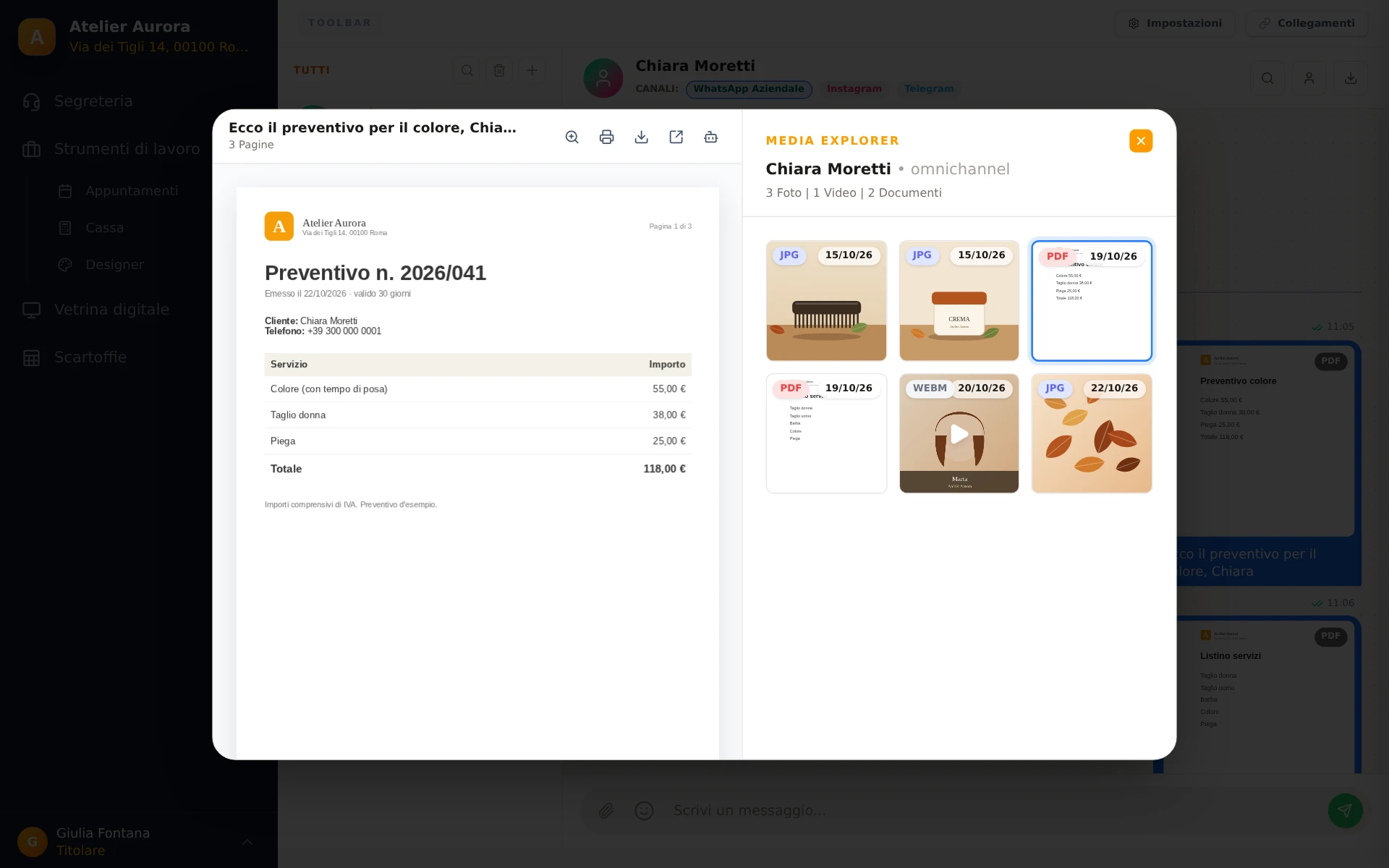Select the WhatsApp Aziendale channel

(x=749, y=89)
